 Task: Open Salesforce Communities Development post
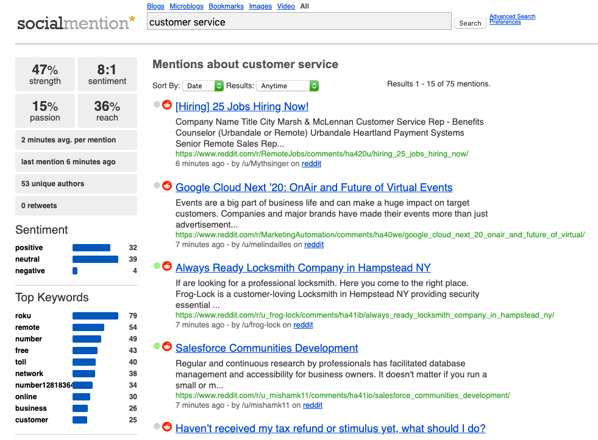[267, 348]
